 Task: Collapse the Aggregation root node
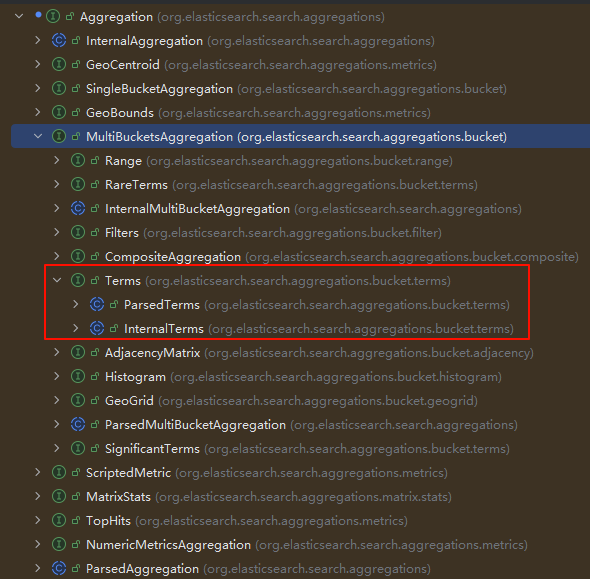tap(19, 16)
